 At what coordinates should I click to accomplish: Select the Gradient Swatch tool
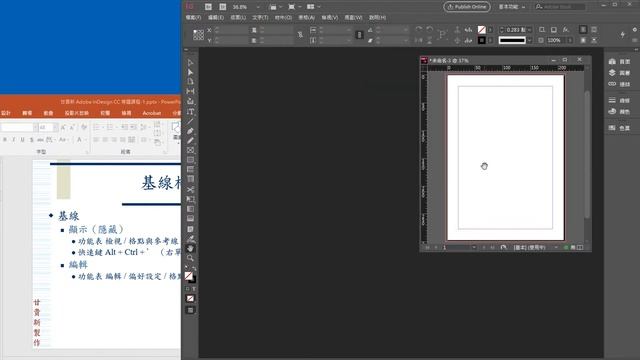coord(190,209)
